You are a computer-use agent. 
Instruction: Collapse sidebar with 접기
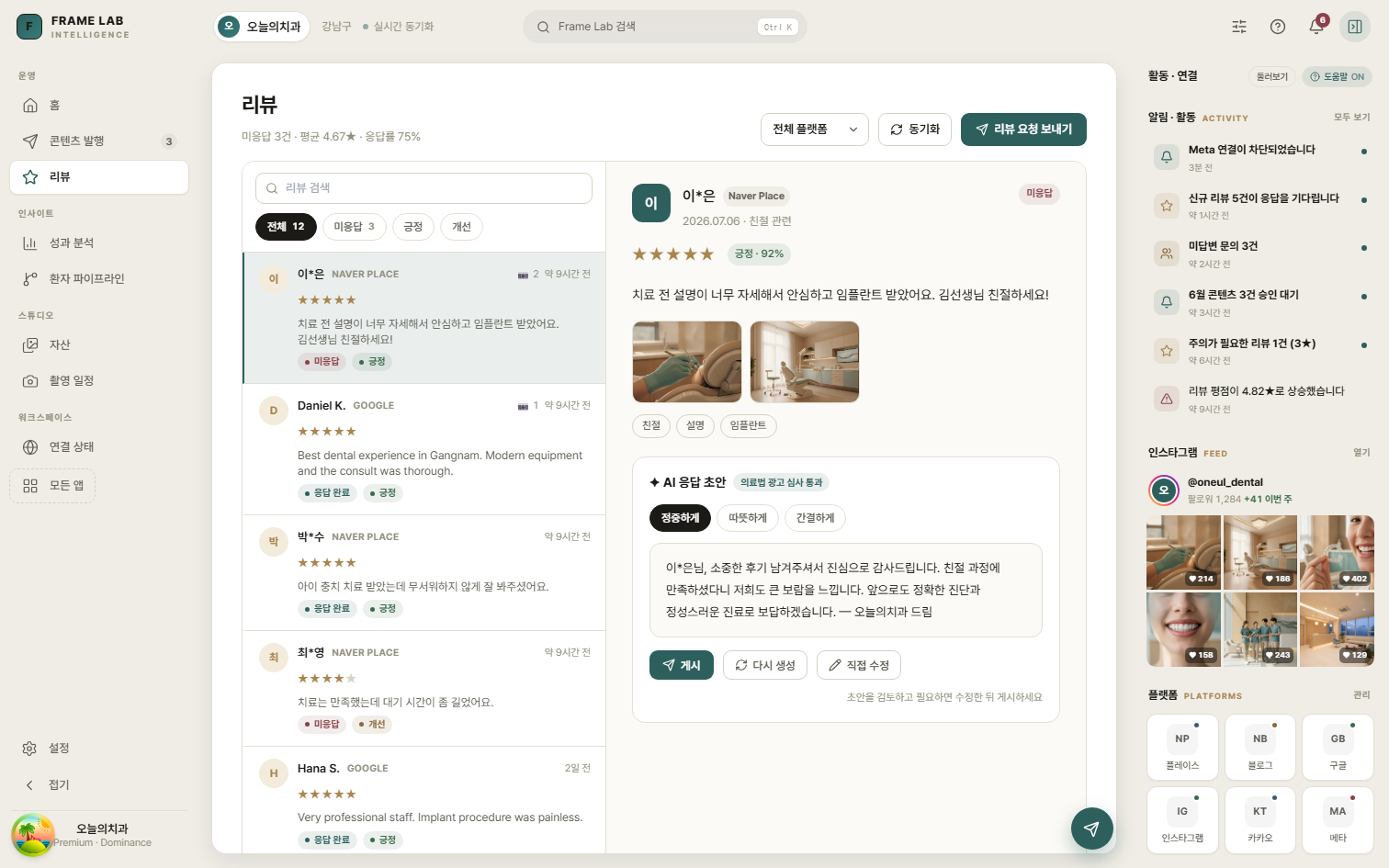[x=99, y=785]
